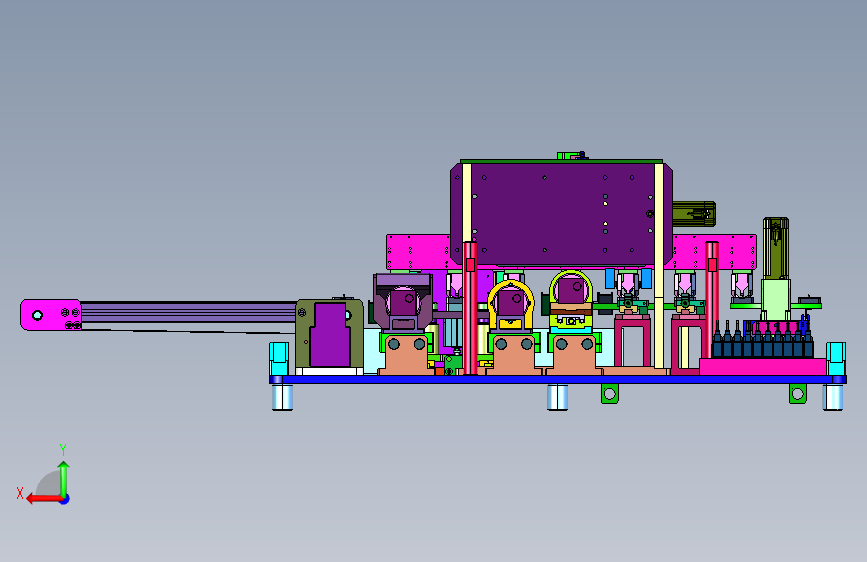Screen dimensions: 867x562
Task: Pick the left red vertical post
Action: point(470,308)
